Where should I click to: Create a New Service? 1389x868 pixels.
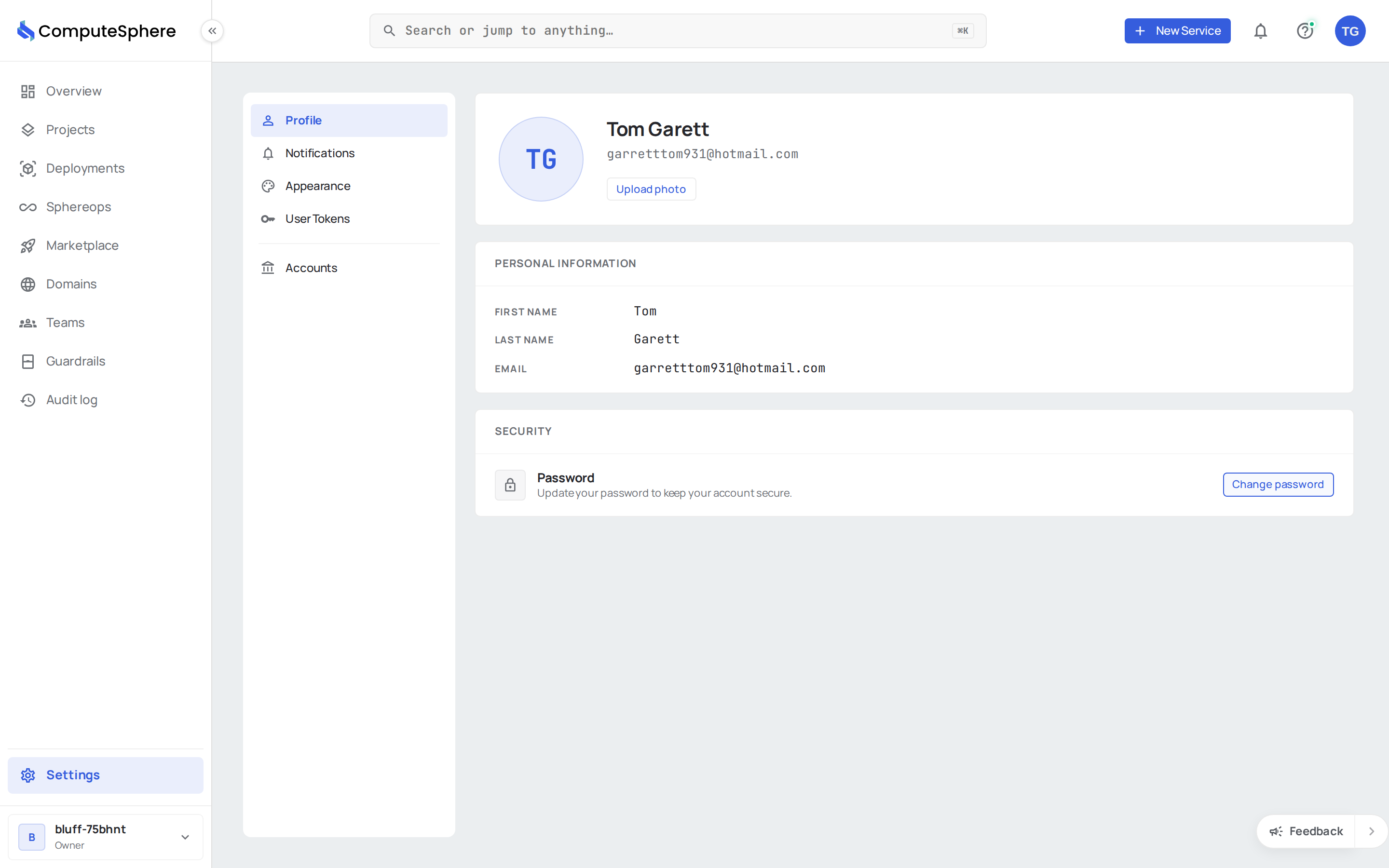click(x=1177, y=31)
